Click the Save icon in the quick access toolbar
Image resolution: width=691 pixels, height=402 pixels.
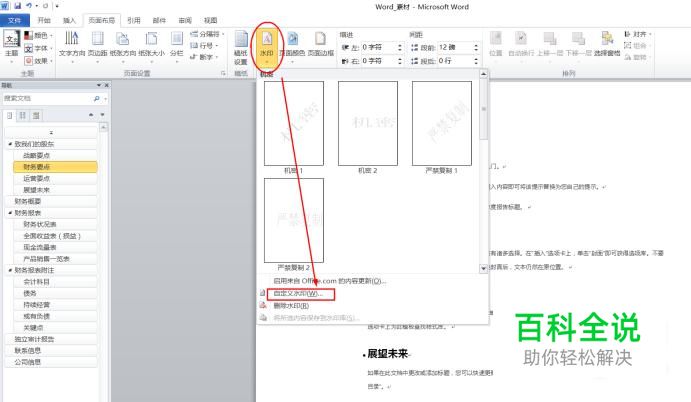point(18,6)
